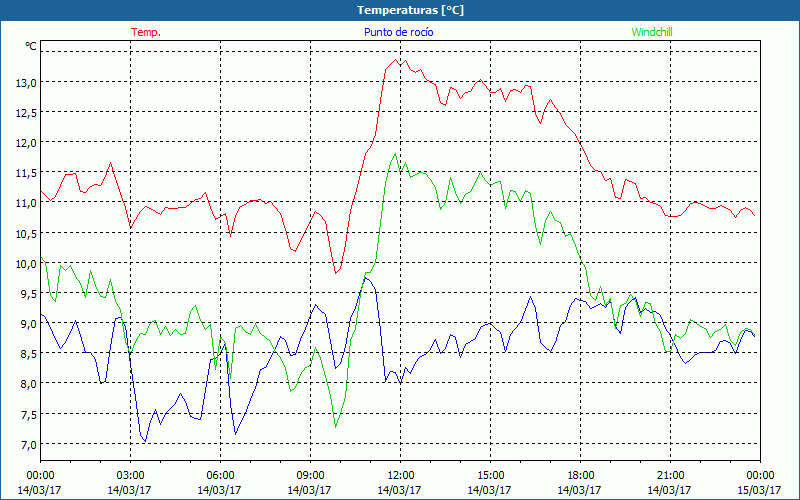Image resolution: width=800 pixels, height=500 pixels.
Task: Click the 7,0 y-axis value
Action: pyautogui.click(x=29, y=445)
